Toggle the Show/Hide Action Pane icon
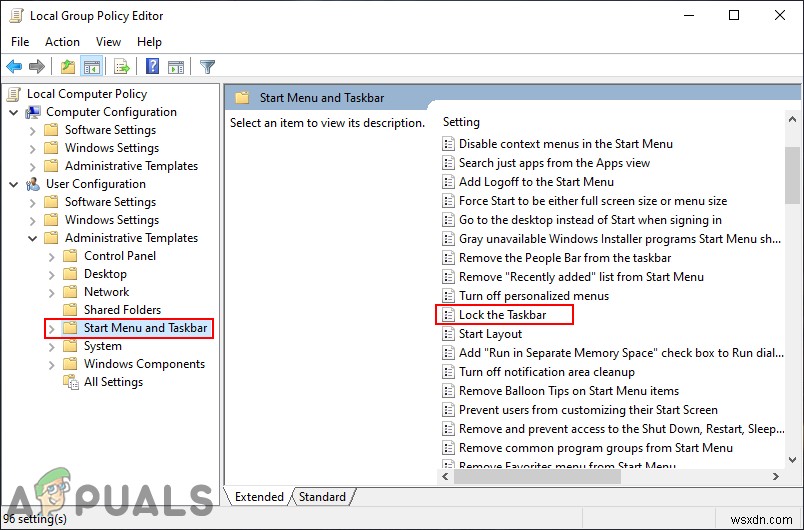 click(x=176, y=67)
